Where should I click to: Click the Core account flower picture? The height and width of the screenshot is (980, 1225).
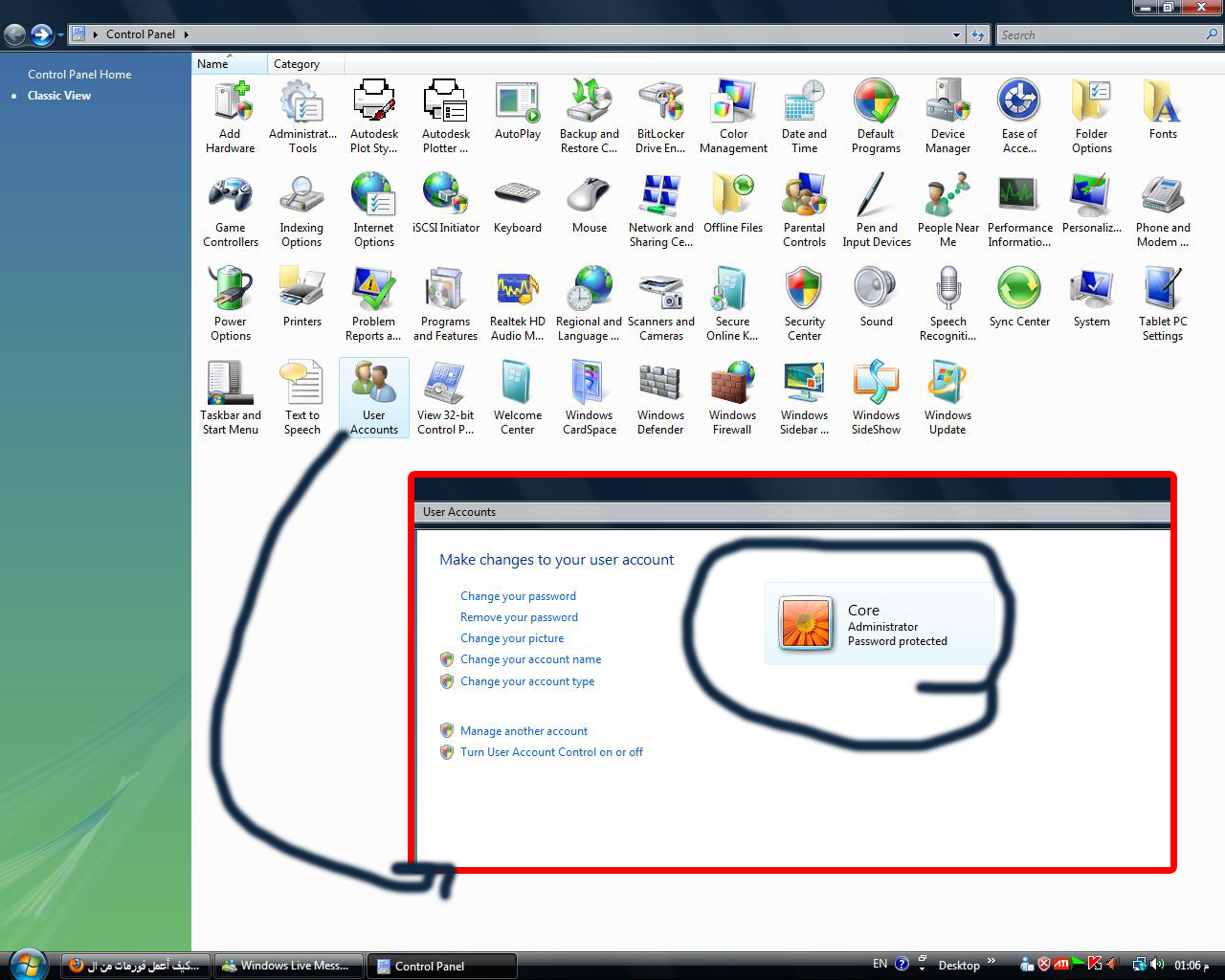point(806,623)
